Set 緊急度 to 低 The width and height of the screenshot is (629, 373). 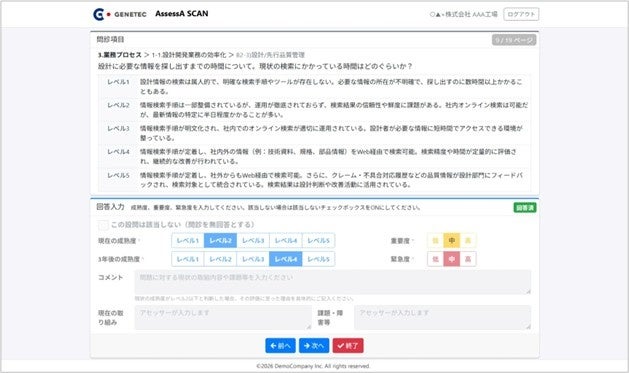436,259
